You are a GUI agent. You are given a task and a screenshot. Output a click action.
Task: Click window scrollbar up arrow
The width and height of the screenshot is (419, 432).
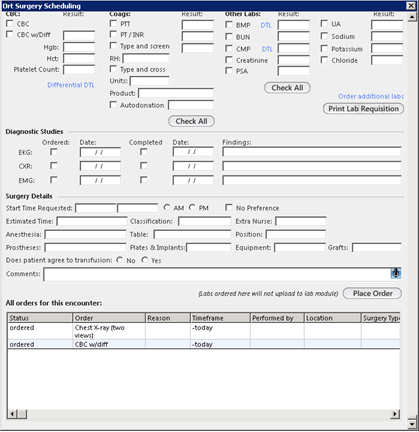click(x=412, y=17)
